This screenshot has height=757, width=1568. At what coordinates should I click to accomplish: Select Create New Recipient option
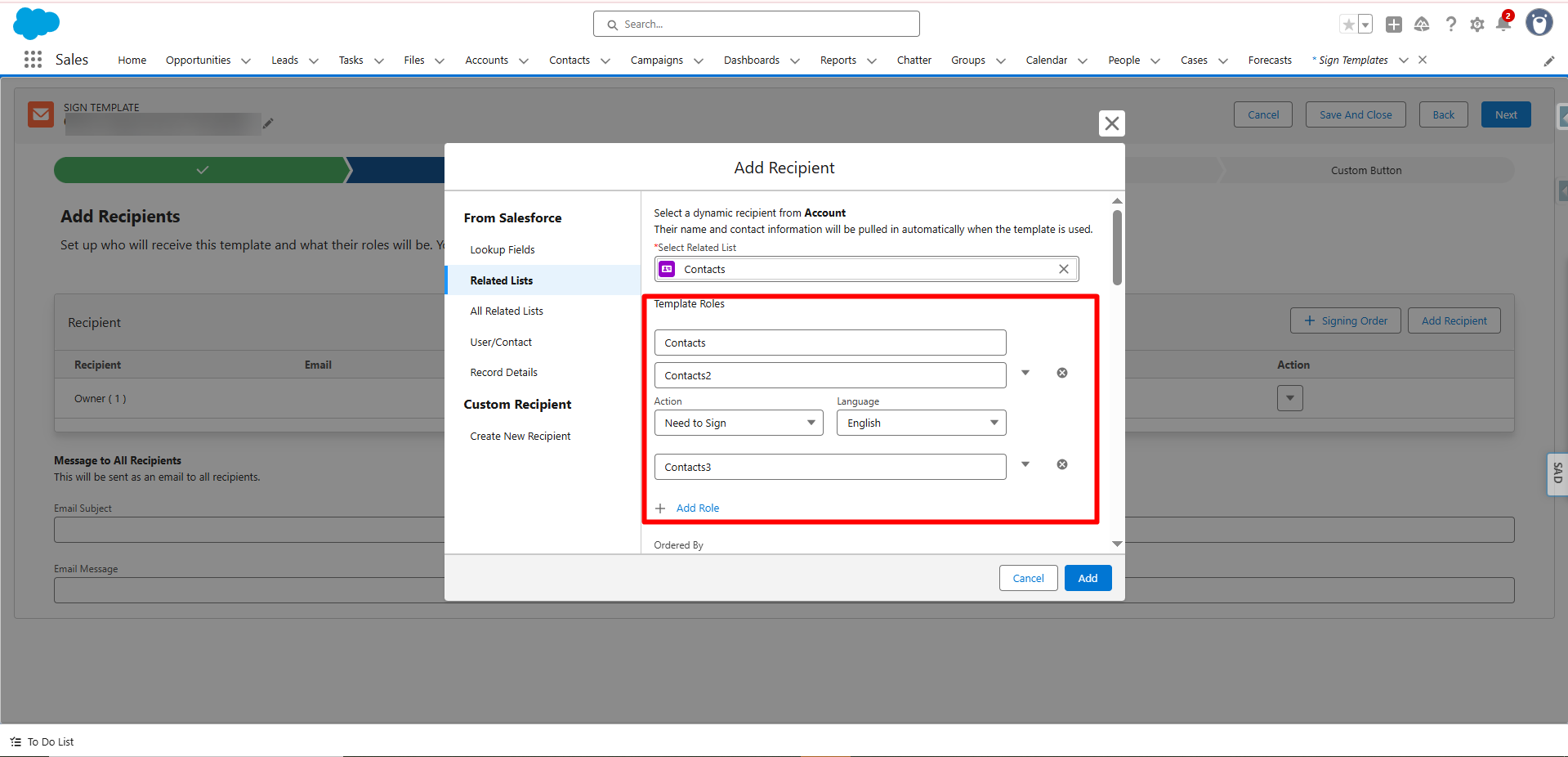(x=520, y=437)
